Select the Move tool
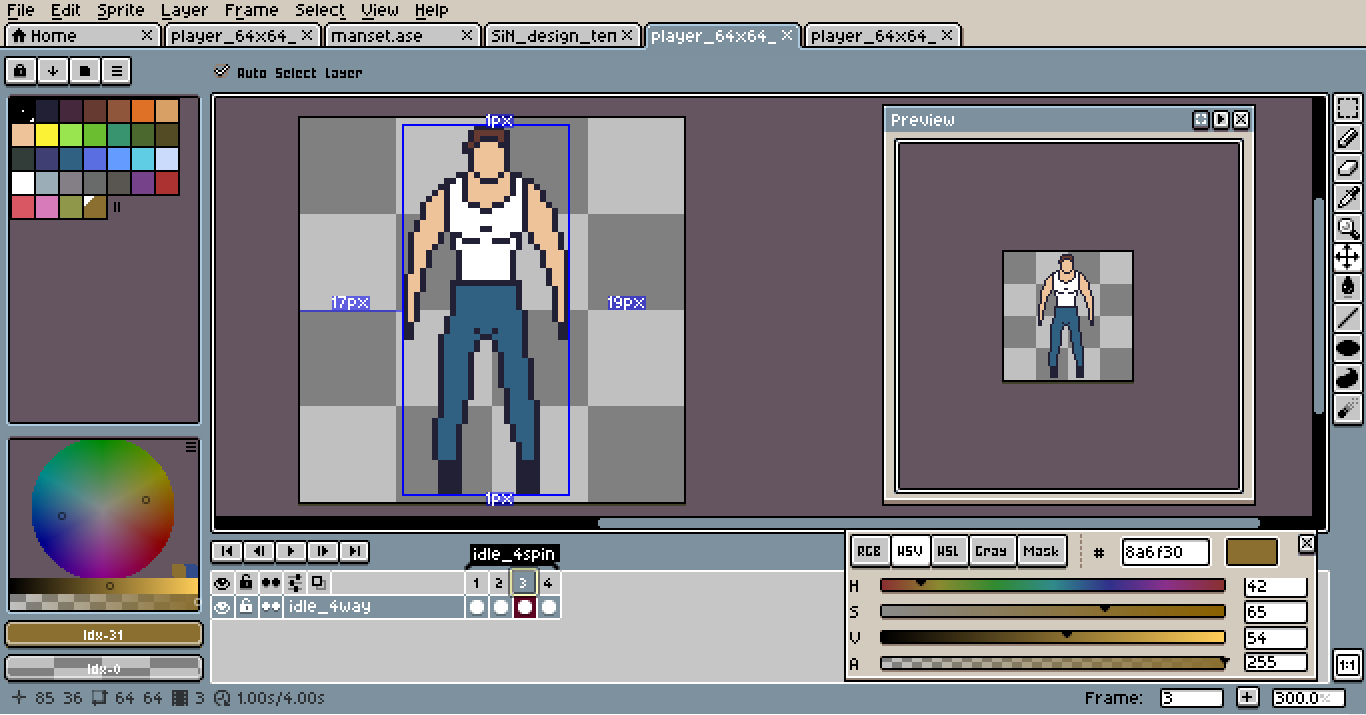This screenshot has width=1366, height=715. coord(1348,258)
